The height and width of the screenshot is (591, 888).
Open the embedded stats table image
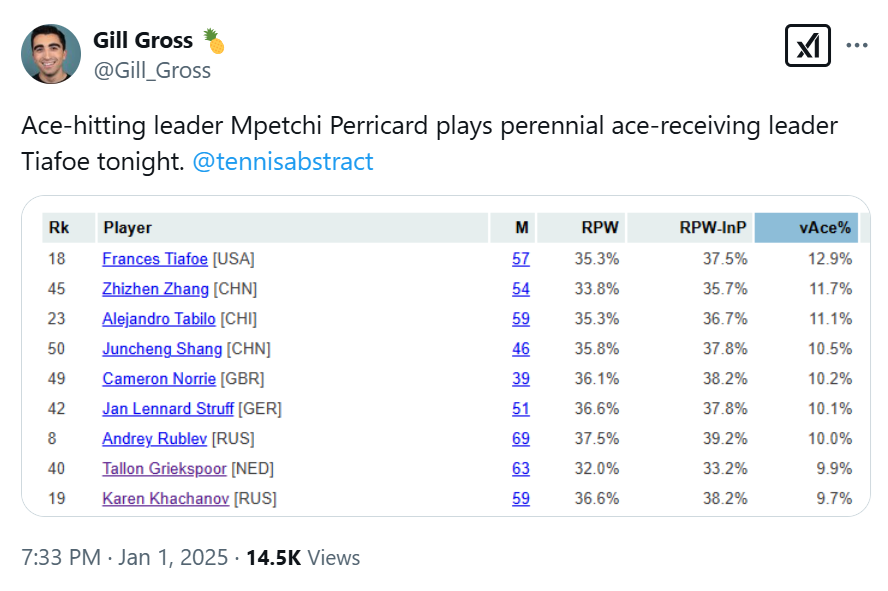tap(446, 356)
